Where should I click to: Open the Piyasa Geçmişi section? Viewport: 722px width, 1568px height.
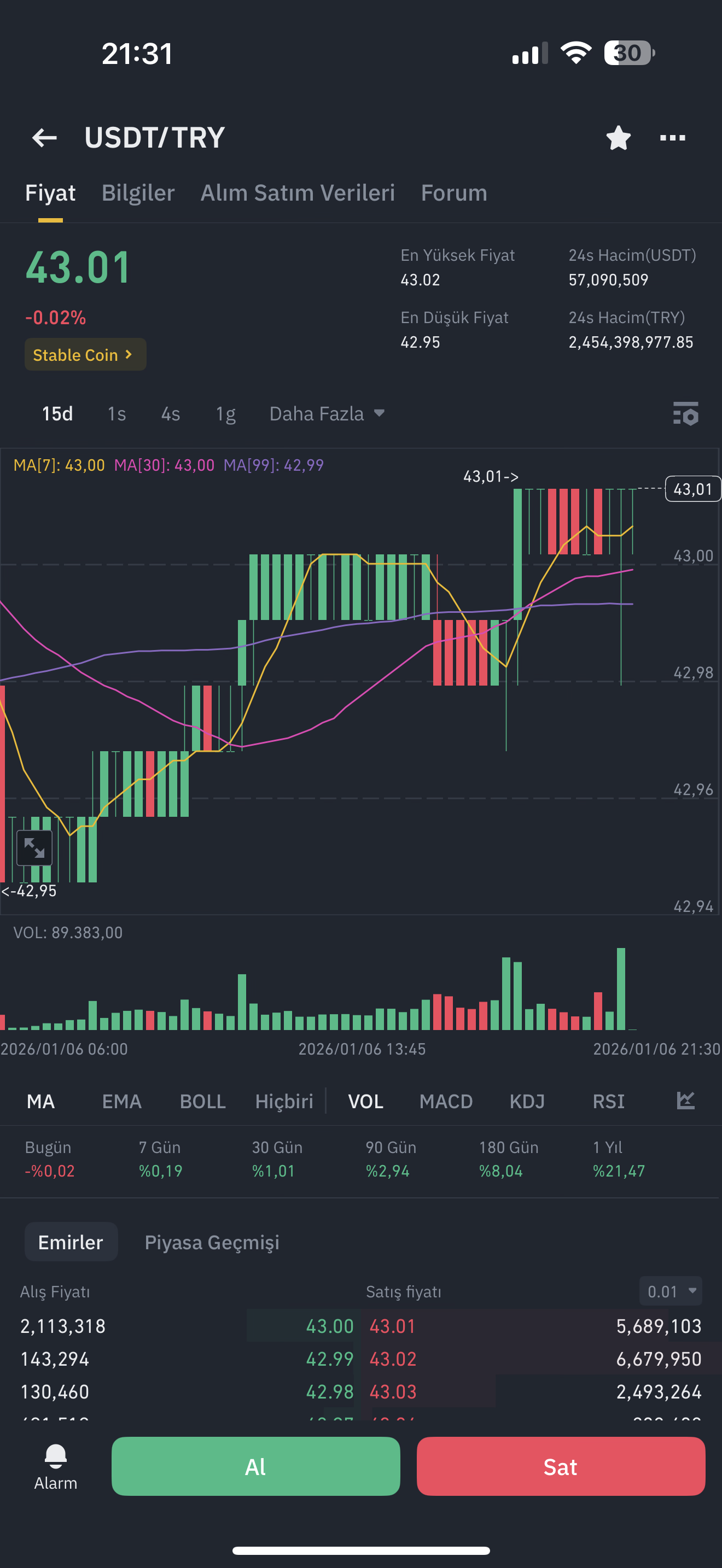point(212,1242)
